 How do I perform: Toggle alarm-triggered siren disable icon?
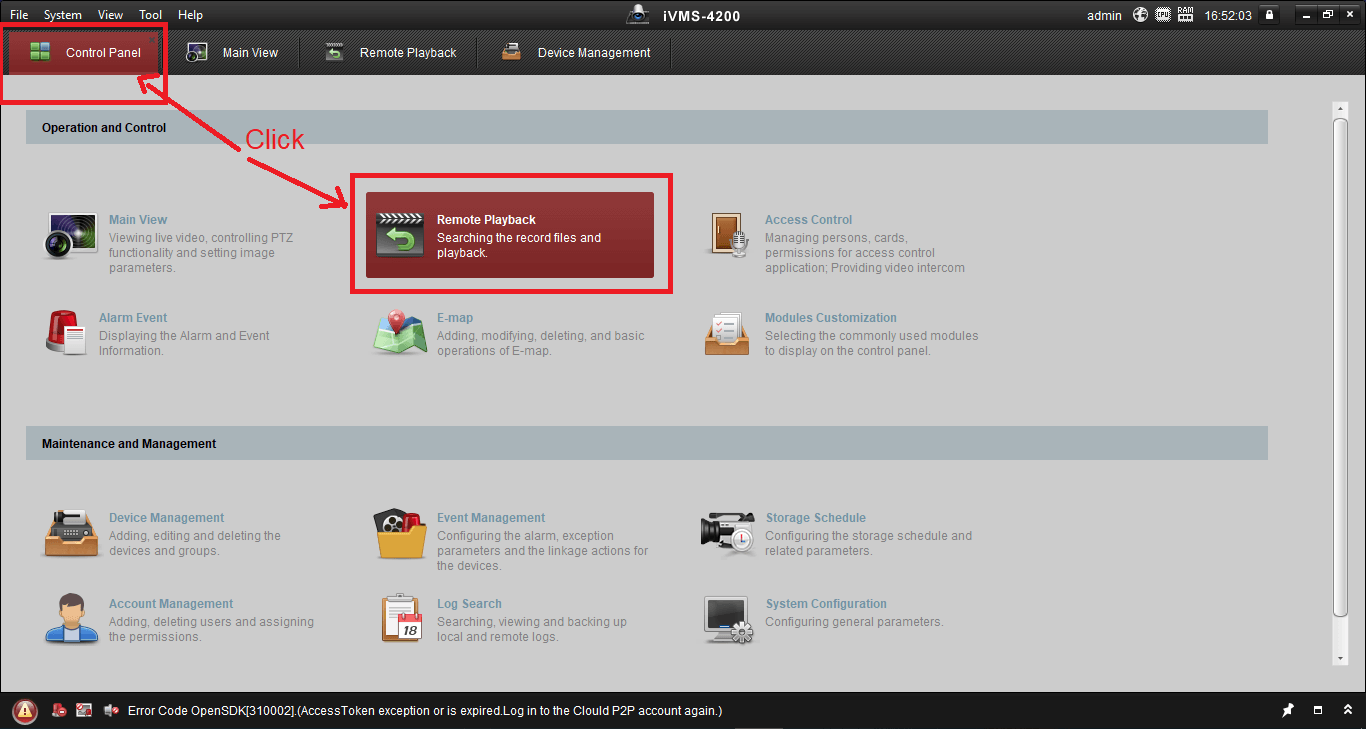tap(60, 711)
